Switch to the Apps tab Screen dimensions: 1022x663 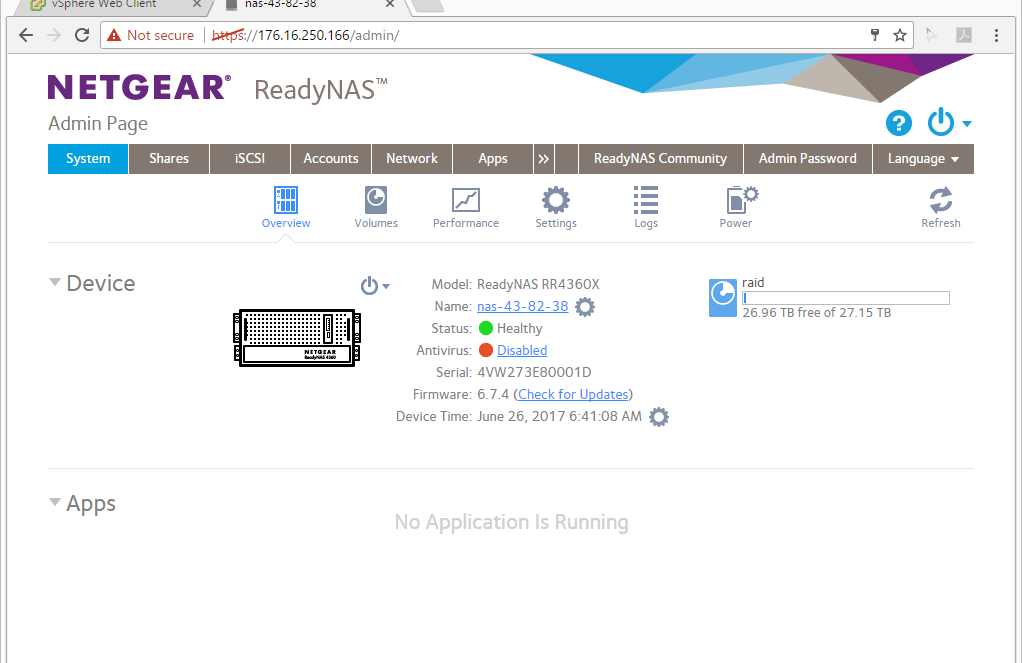coord(493,159)
